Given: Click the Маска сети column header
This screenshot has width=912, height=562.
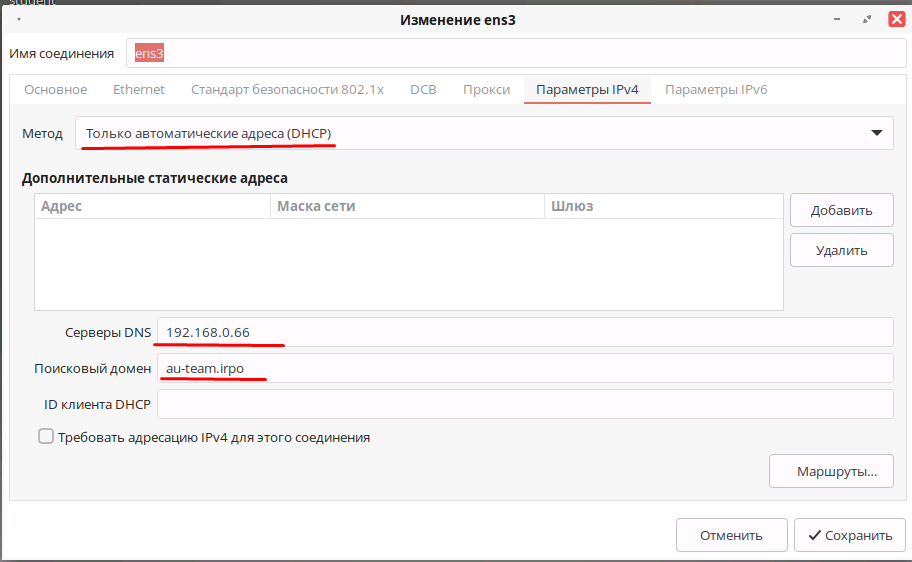Looking at the screenshot, I should 408,206.
